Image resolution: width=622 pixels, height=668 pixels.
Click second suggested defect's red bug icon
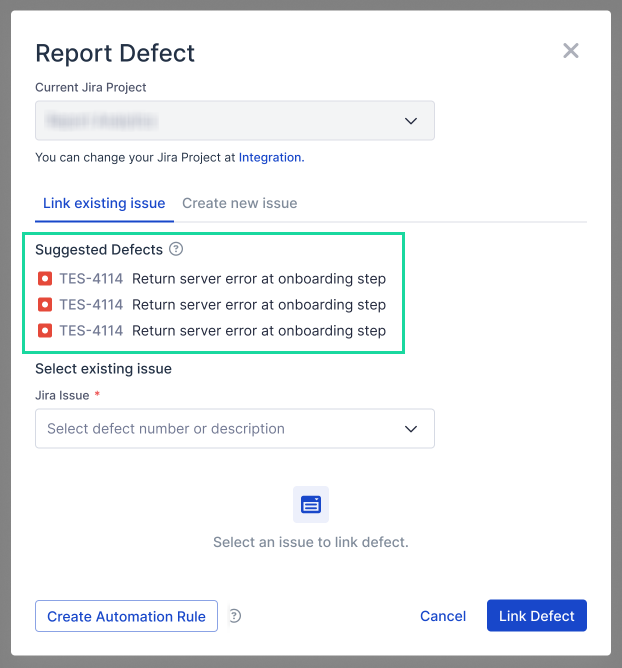point(45,305)
